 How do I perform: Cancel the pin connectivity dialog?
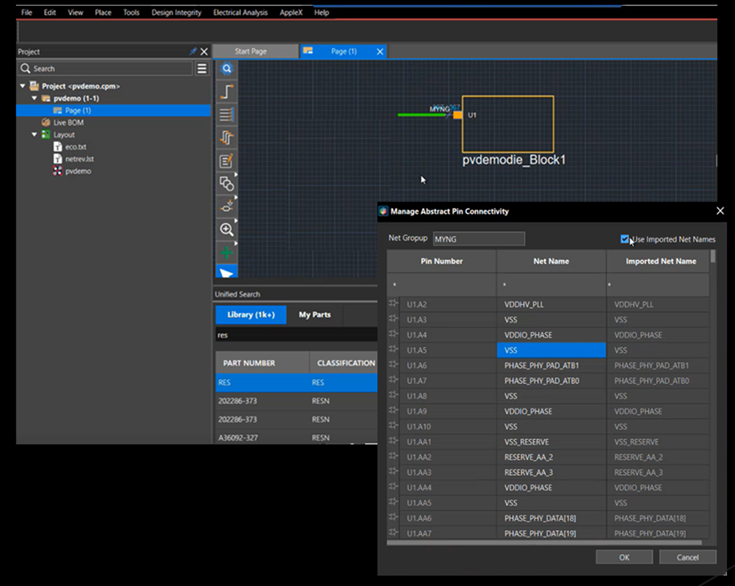point(687,557)
